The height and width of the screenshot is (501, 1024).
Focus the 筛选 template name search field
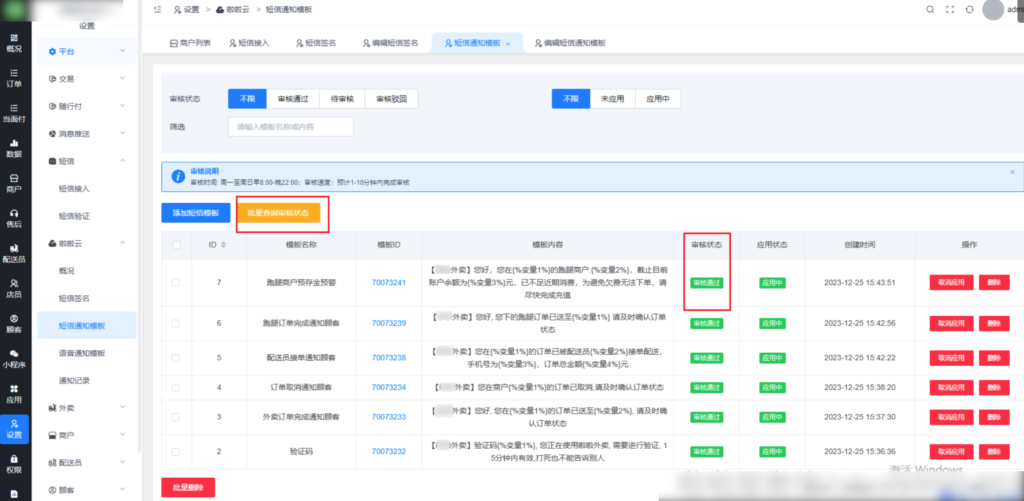point(291,127)
